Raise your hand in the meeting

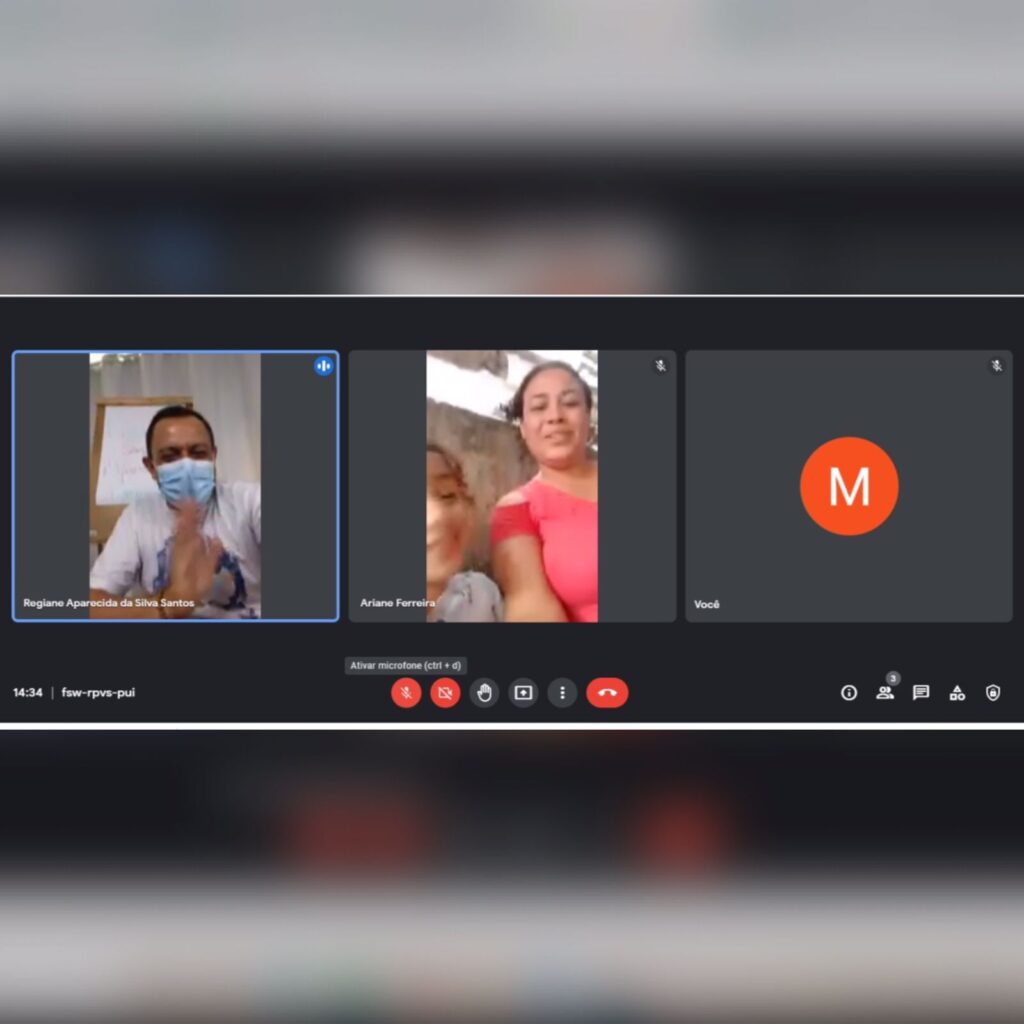coord(484,692)
